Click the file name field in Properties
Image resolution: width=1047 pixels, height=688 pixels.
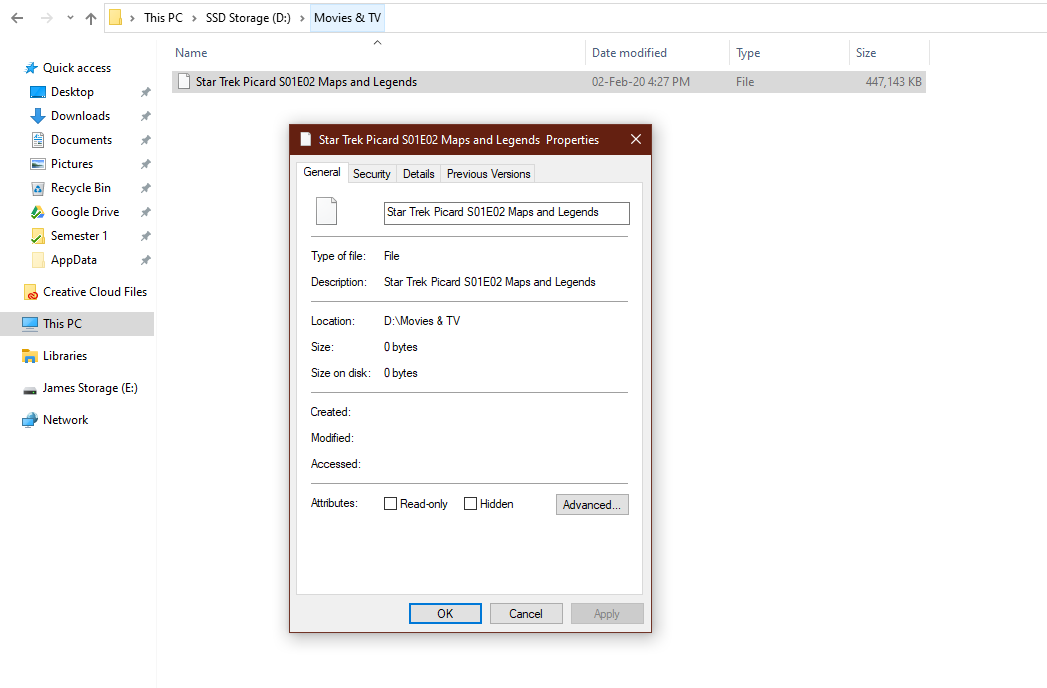(x=507, y=212)
